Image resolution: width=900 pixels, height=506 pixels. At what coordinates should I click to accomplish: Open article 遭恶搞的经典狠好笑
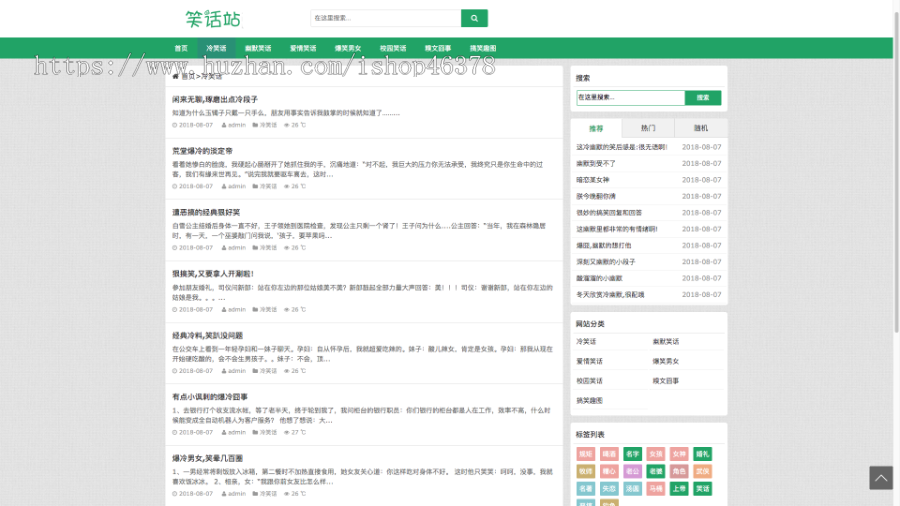(x=206, y=212)
